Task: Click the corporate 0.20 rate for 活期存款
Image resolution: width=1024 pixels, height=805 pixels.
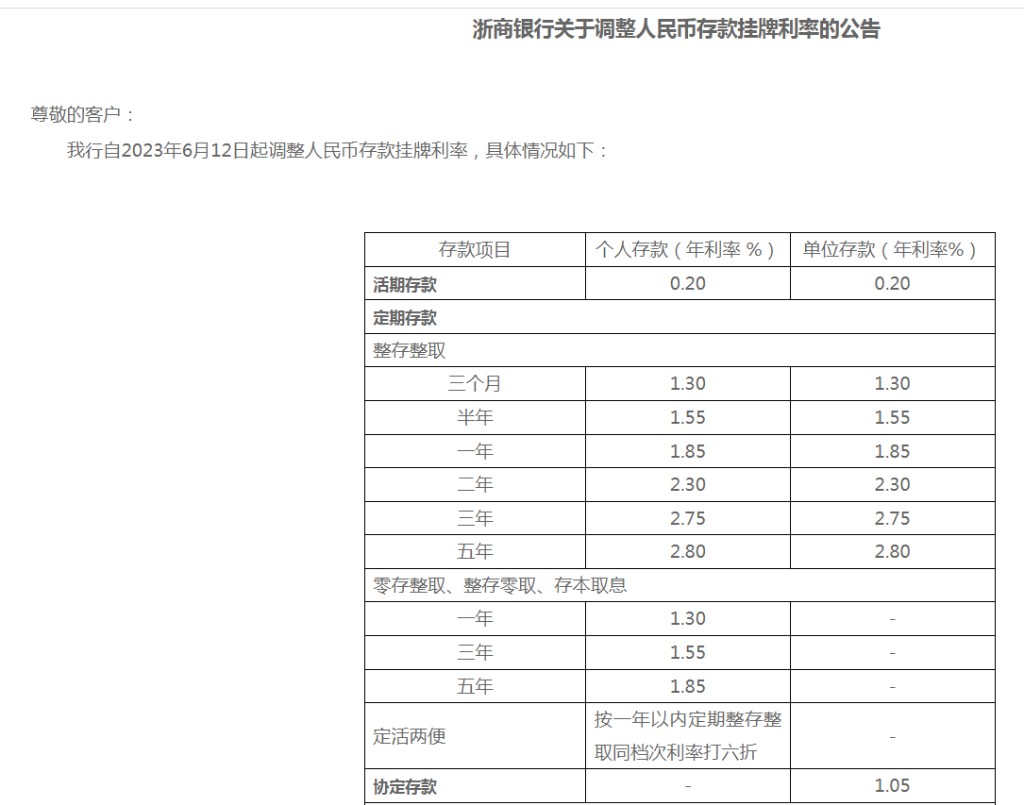Action: 892,284
